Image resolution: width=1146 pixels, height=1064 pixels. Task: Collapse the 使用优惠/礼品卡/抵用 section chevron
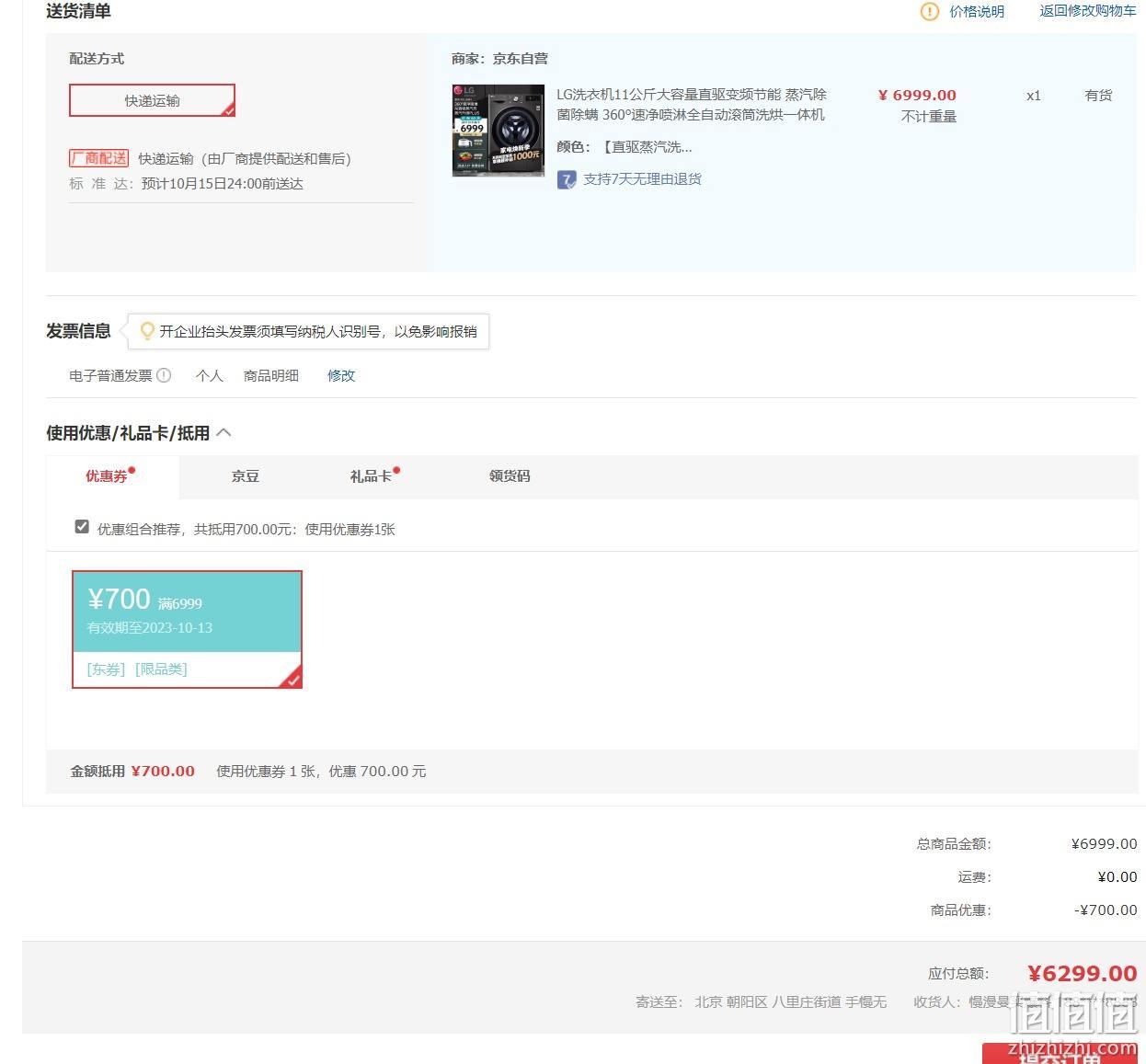click(x=223, y=432)
